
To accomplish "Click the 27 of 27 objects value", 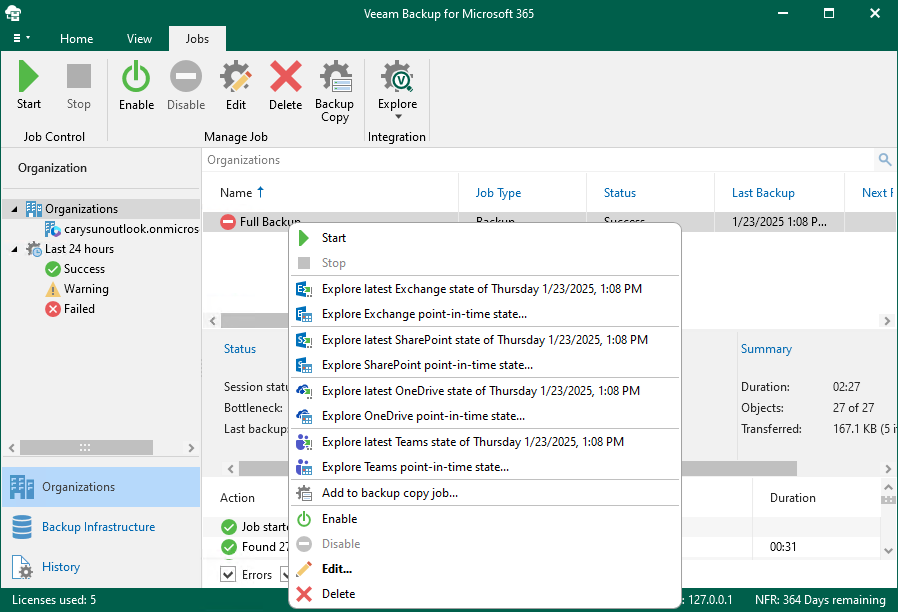I will click(853, 408).
